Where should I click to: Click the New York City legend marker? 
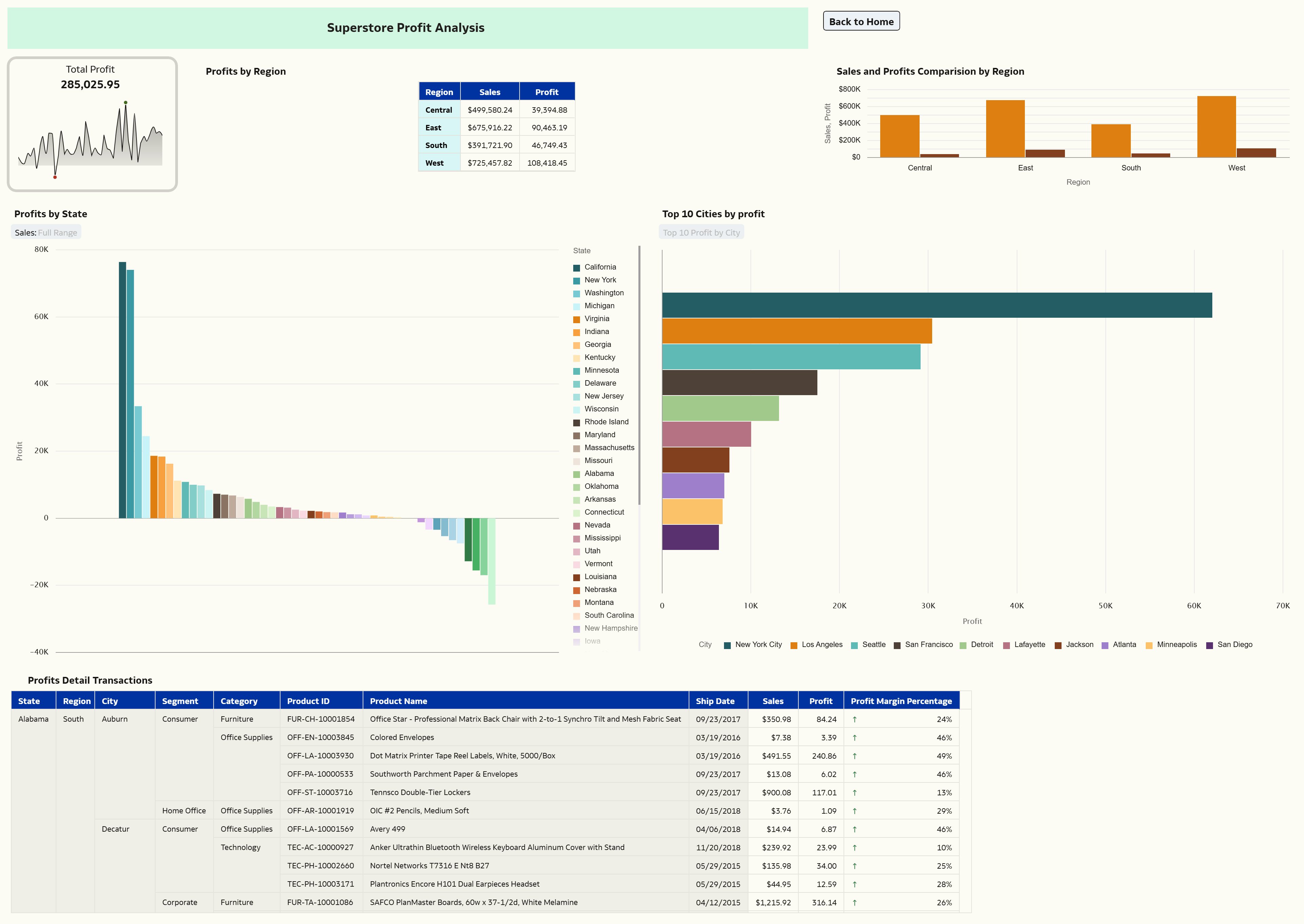coord(727,645)
